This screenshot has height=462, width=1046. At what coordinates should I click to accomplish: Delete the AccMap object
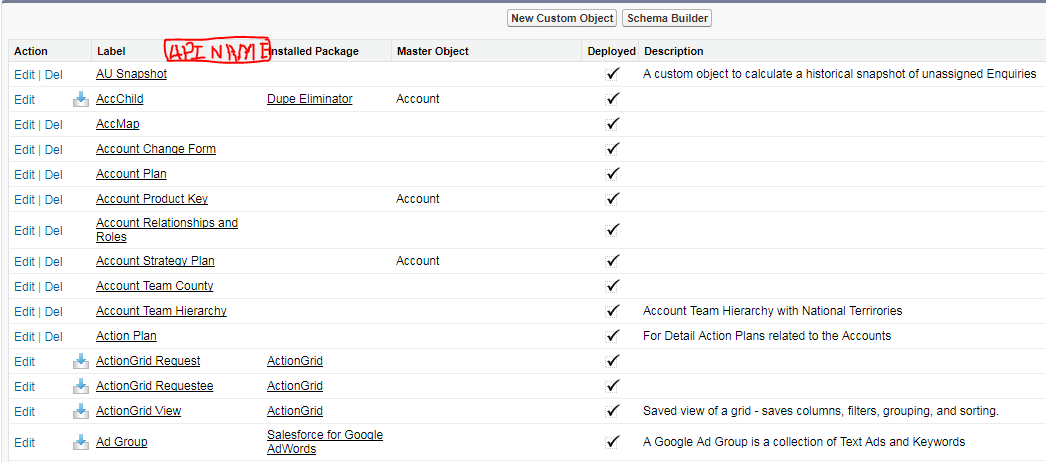point(53,125)
